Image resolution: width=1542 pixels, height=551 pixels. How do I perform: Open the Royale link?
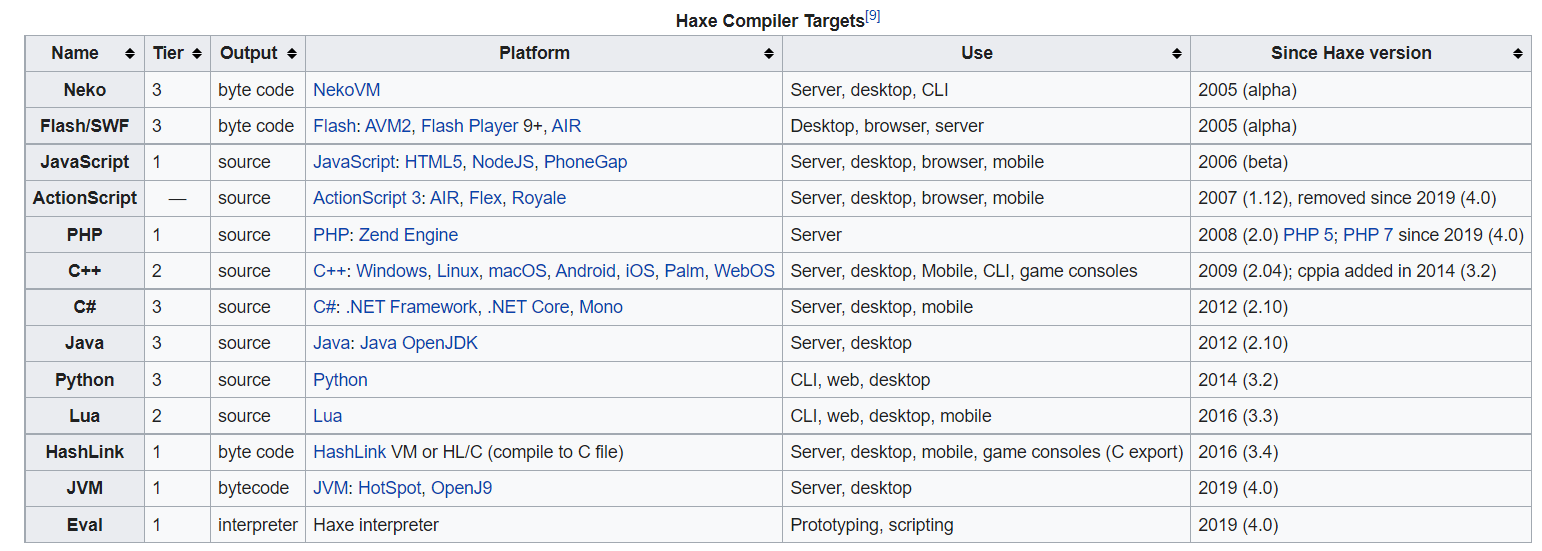pos(539,198)
